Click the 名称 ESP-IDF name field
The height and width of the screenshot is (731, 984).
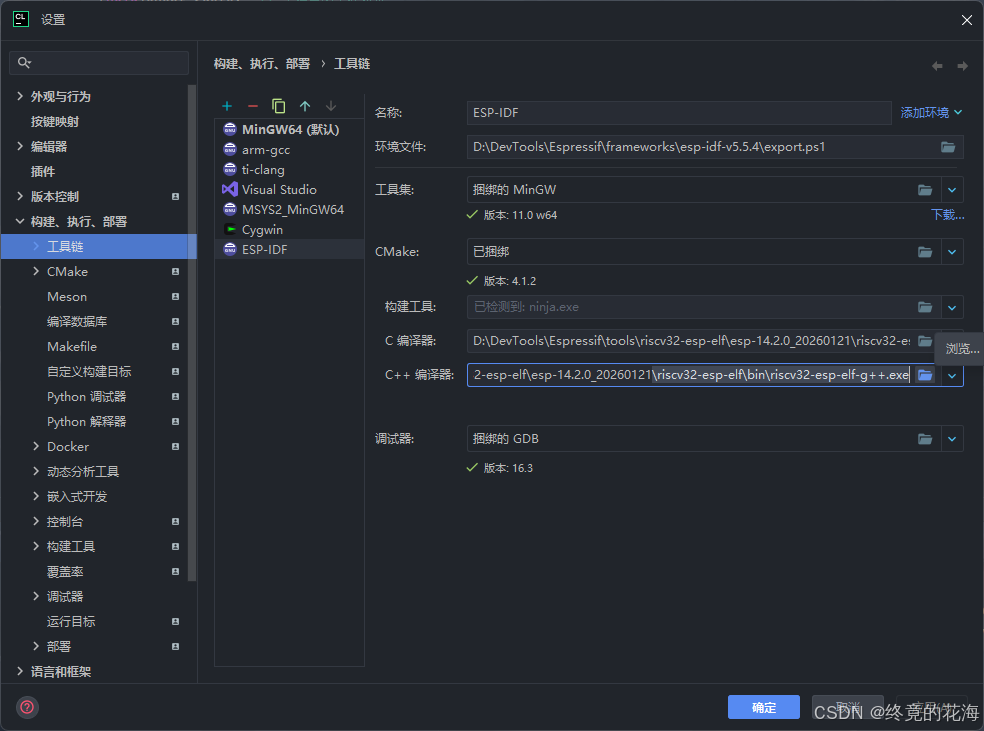679,113
